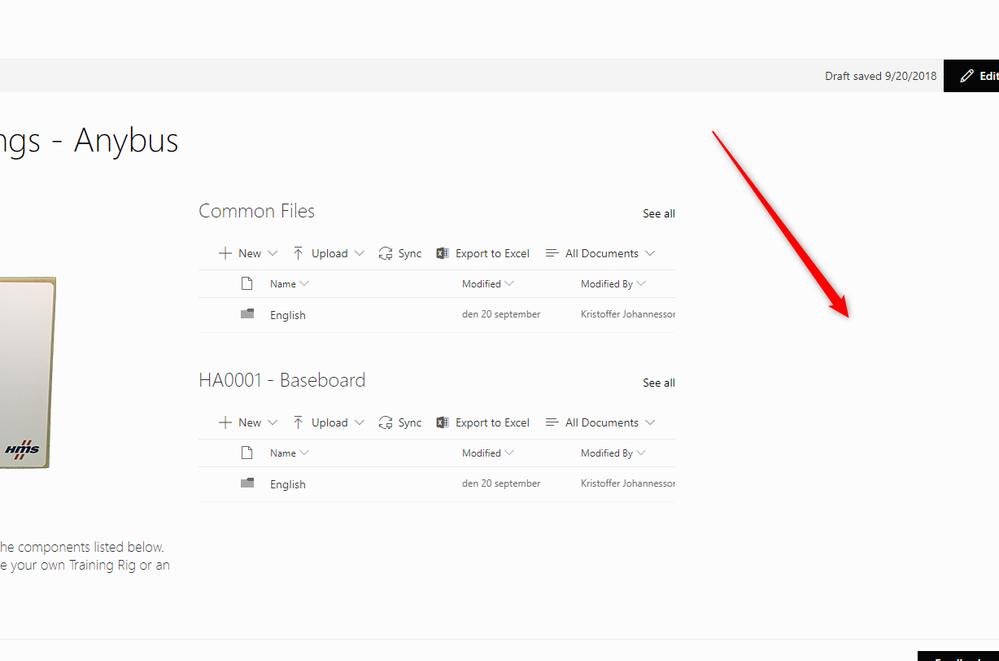Click upload arrow icon in HA0001 Baseboard

(x=298, y=423)
